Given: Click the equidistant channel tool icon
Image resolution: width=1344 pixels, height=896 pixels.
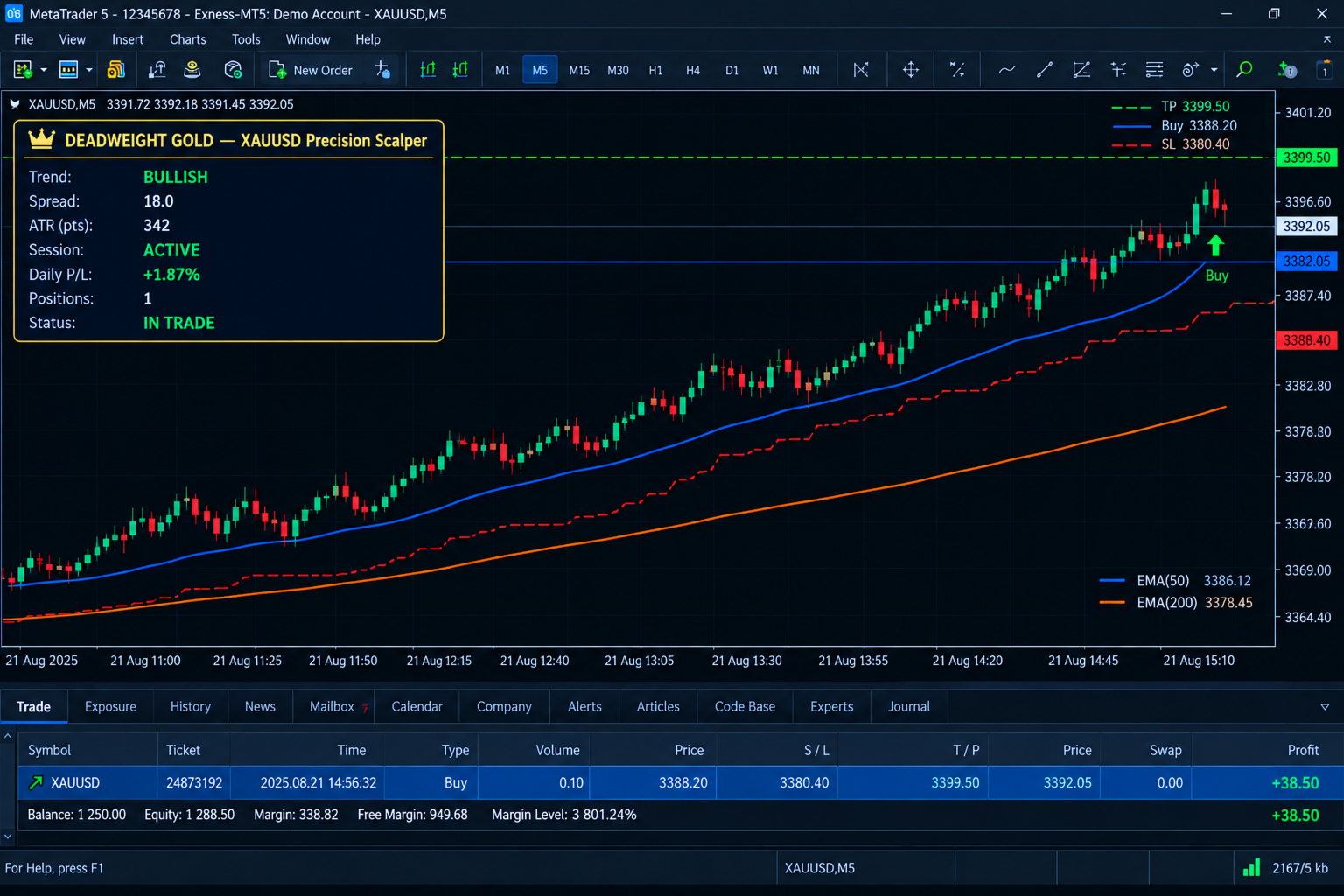Looking at the screenshot, I should click(1081, 70).
